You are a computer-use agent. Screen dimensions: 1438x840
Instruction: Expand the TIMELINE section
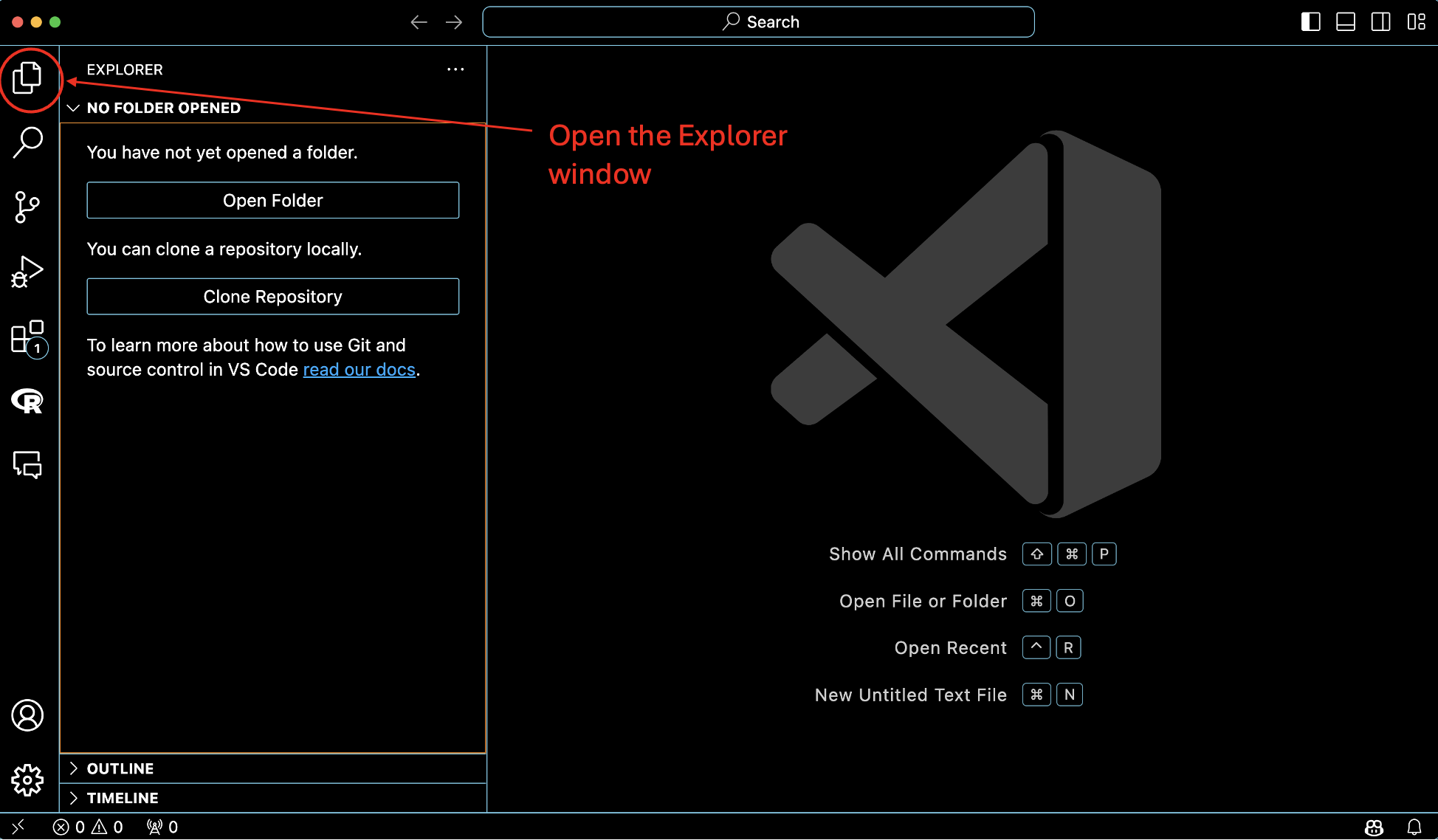pos(273,798)
